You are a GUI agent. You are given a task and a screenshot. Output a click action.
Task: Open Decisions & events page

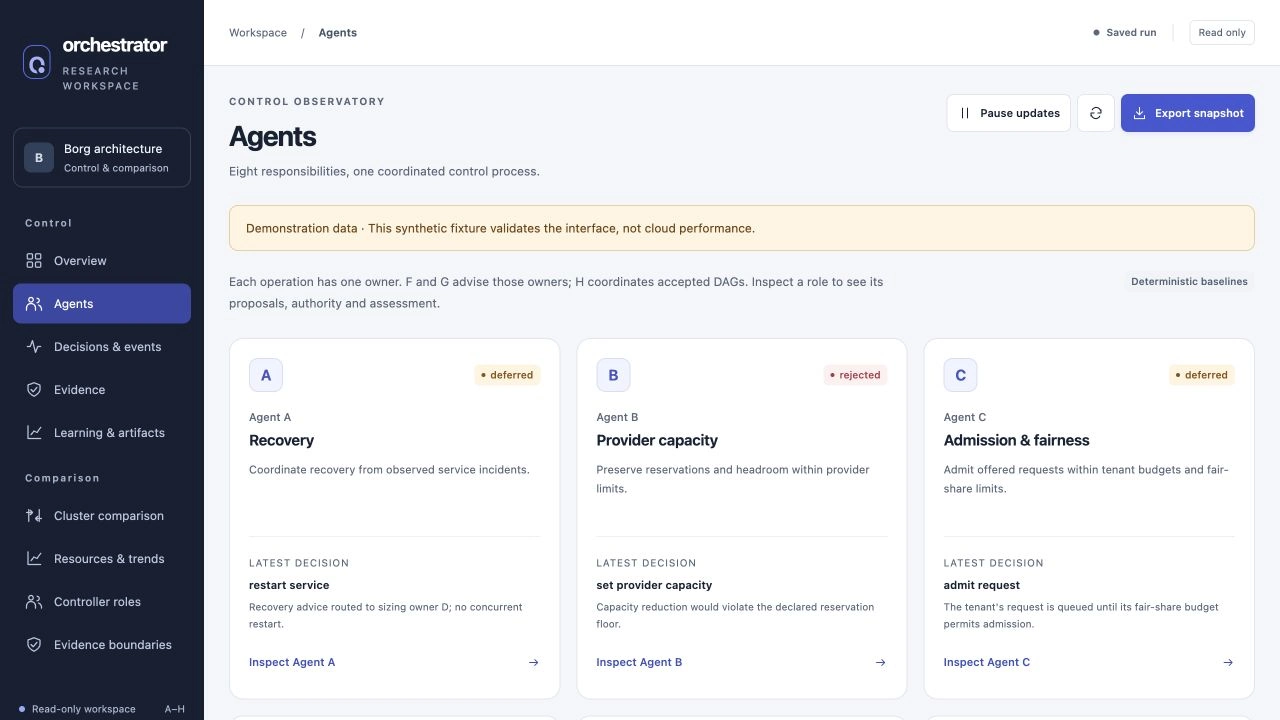pos(102,347)
